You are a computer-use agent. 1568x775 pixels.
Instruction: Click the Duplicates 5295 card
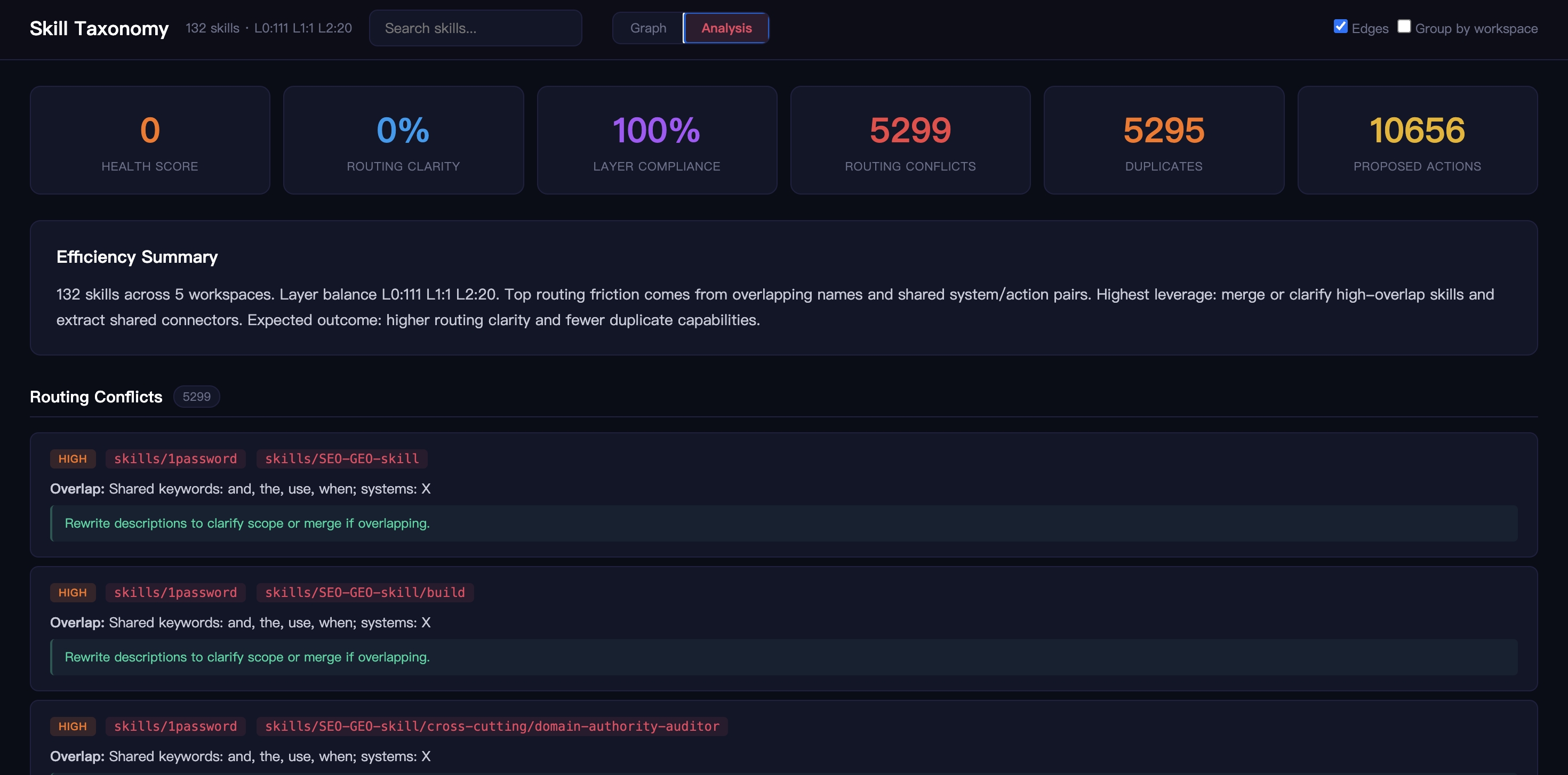pyautogui.click(x=1163, y=140)
